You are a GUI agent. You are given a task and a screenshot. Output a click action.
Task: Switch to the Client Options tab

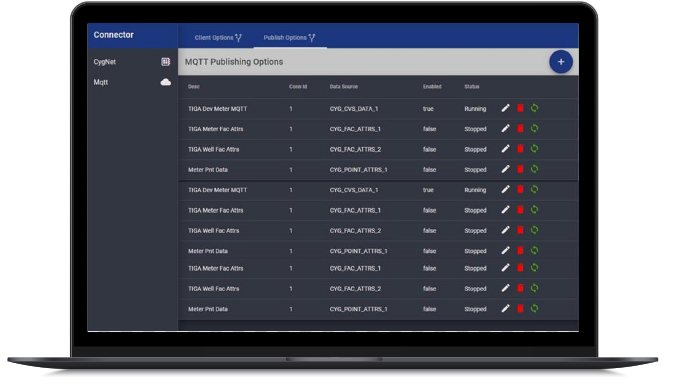(x=218, y=38)
